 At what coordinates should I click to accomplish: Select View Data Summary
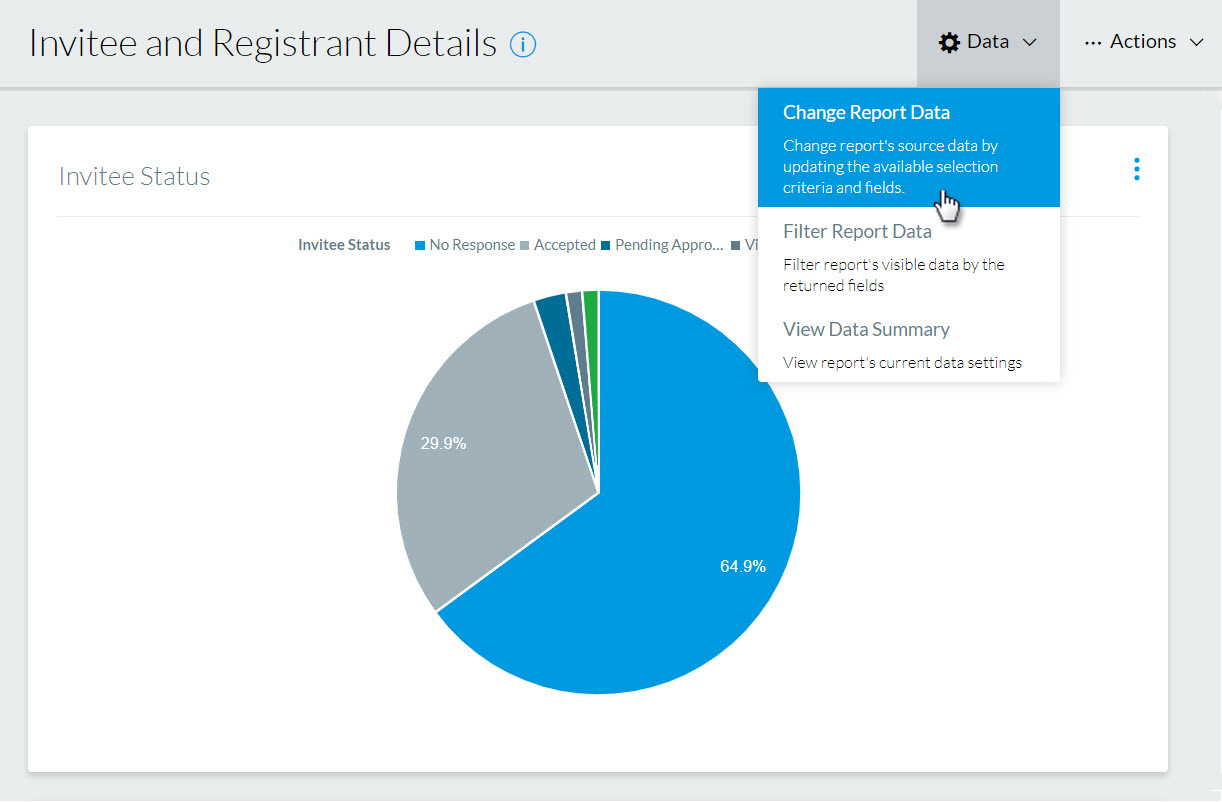[866, 329]
